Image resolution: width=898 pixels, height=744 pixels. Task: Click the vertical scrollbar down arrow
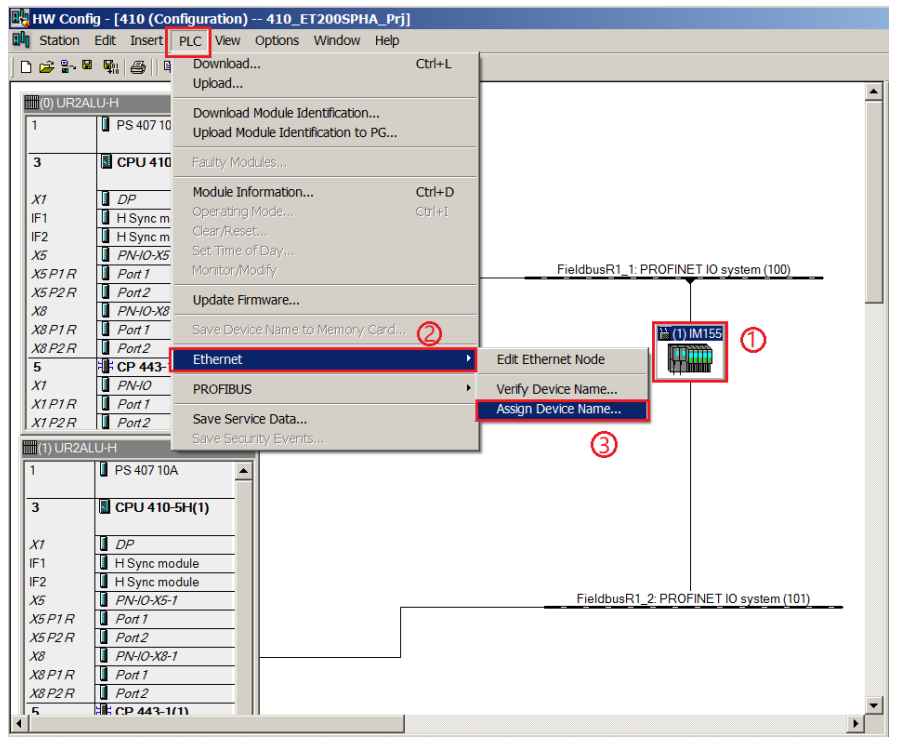point(873,706)
